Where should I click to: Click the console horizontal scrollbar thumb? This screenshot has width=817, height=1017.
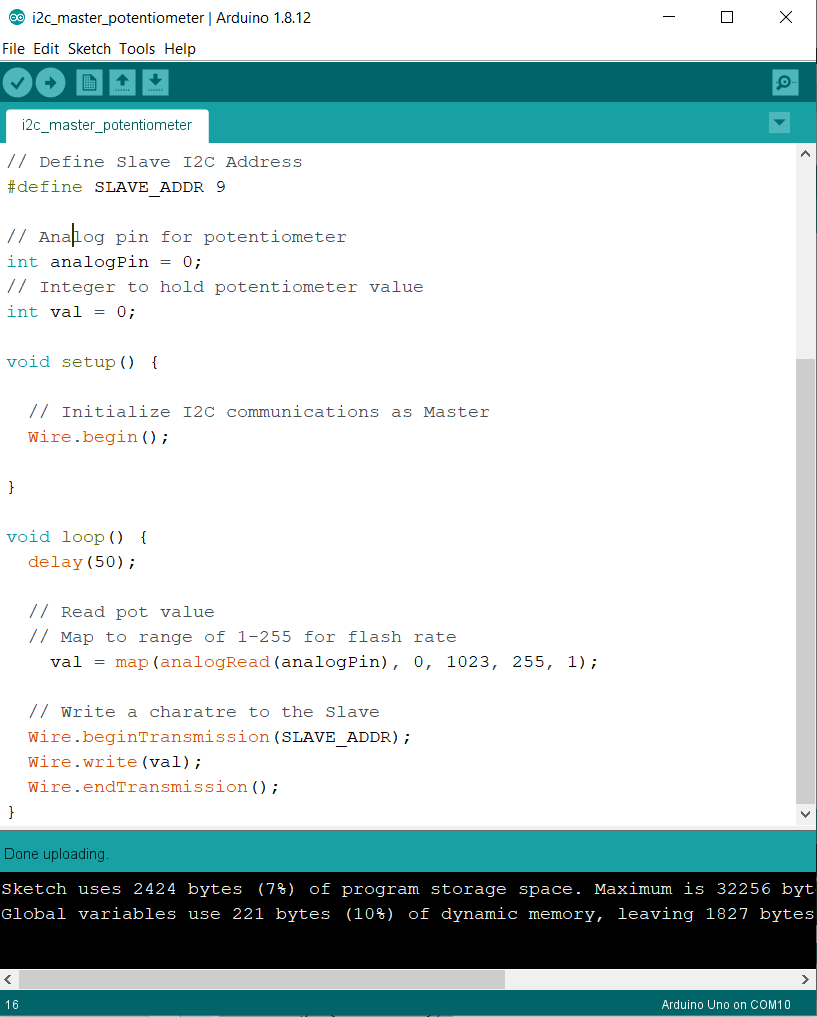[x=262, y=979]
